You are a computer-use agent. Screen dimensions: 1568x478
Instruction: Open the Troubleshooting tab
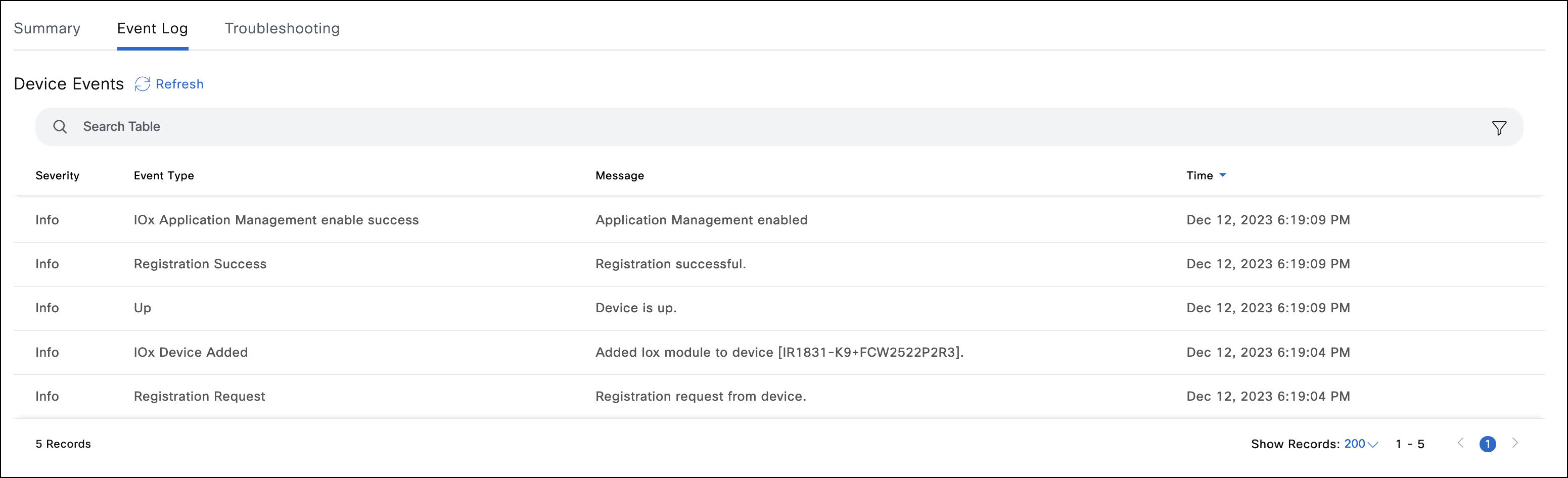tap(282, 29)
